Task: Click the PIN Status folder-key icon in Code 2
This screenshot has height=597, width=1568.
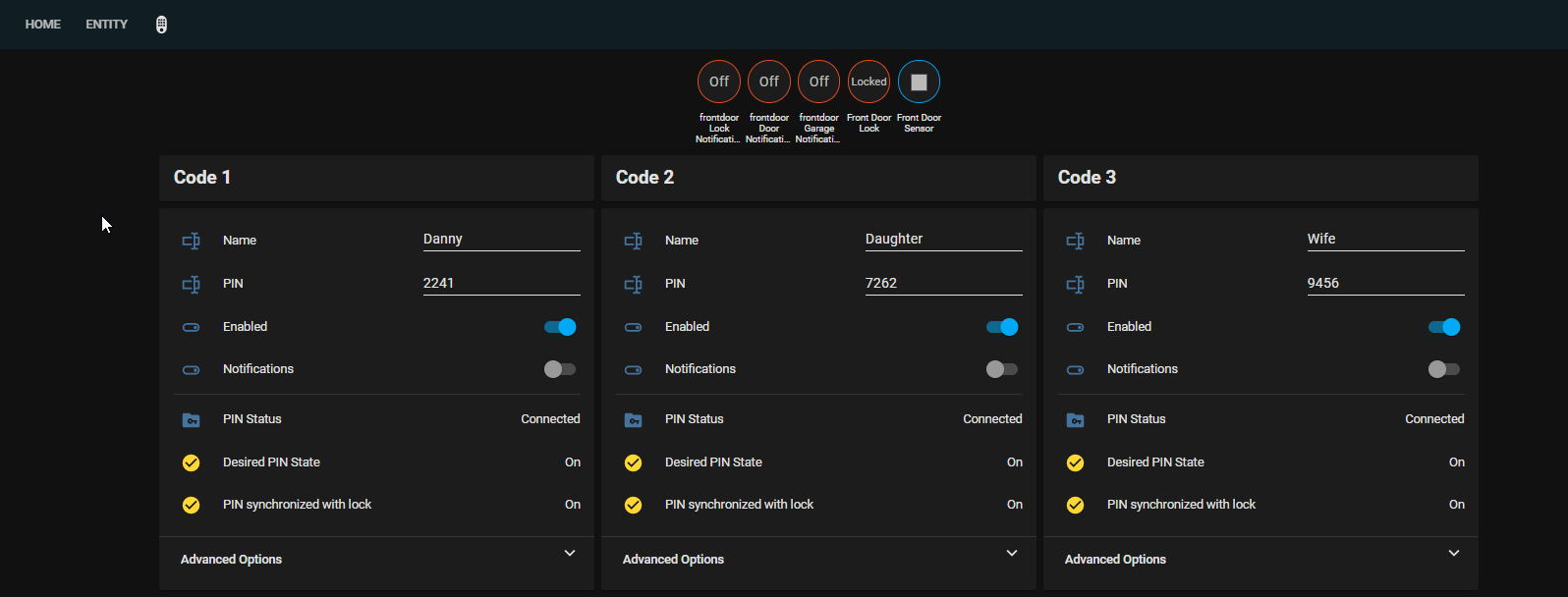Action: click(634, 419)
